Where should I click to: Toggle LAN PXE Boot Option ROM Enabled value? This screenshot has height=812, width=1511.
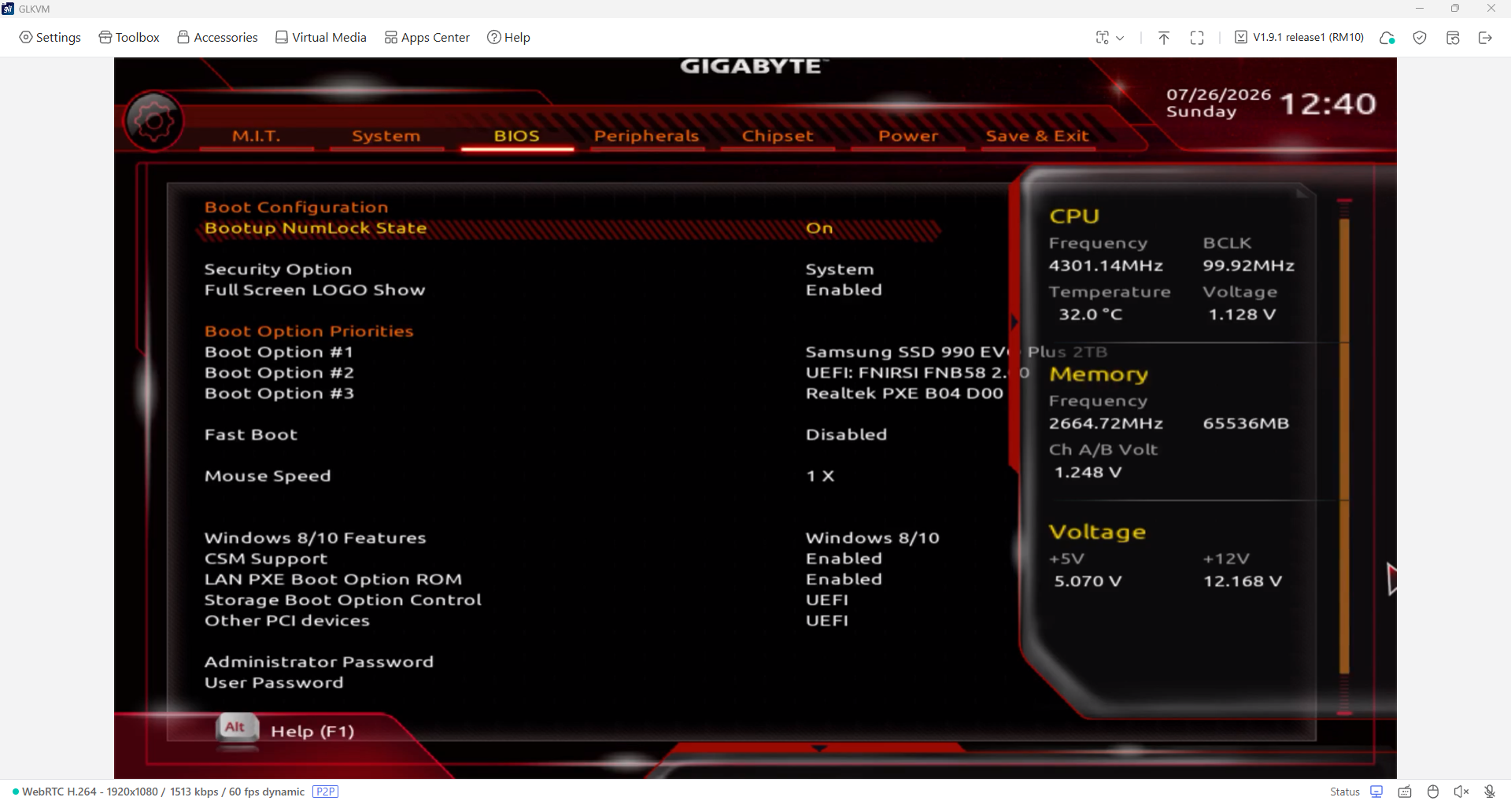coord(844,579)
